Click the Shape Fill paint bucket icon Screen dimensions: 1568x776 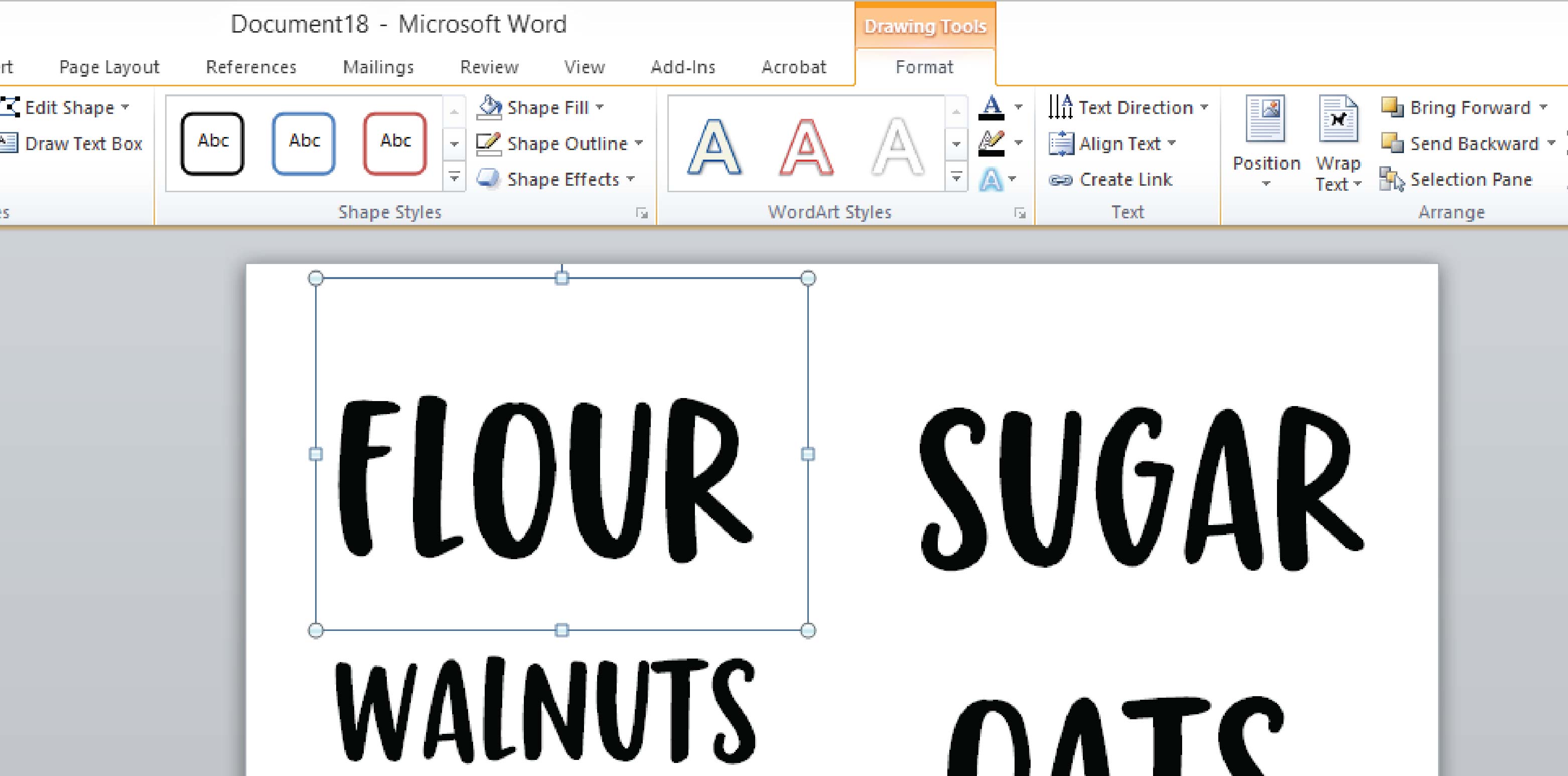[x=489, y=108]
